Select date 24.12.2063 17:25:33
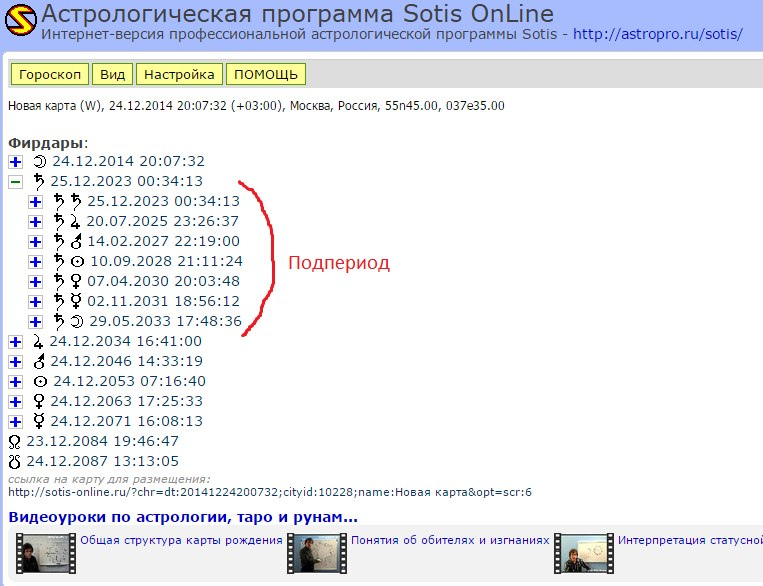The width and height of the screenshot is (763, 586). [x=127, y=401]
